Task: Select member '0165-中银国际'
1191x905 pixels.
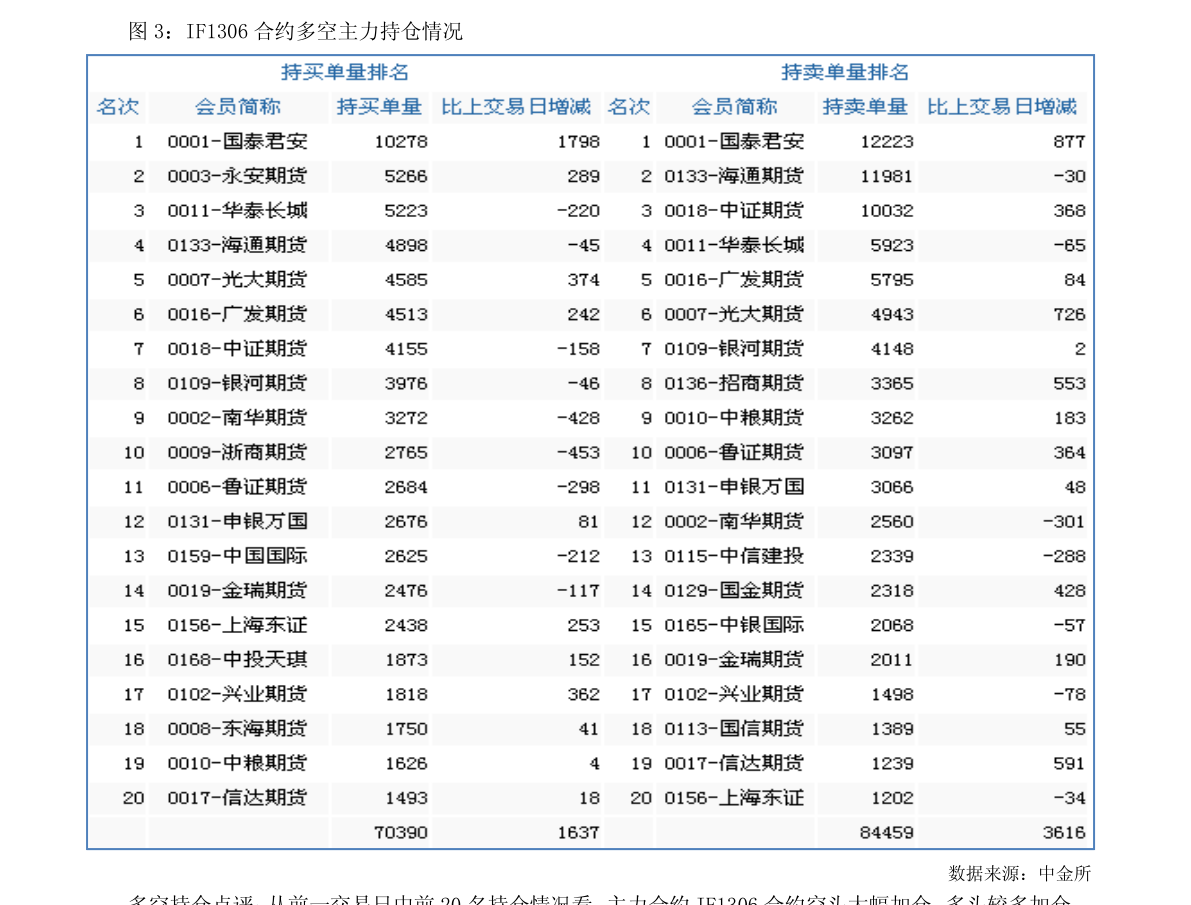Action: point(734,625)
